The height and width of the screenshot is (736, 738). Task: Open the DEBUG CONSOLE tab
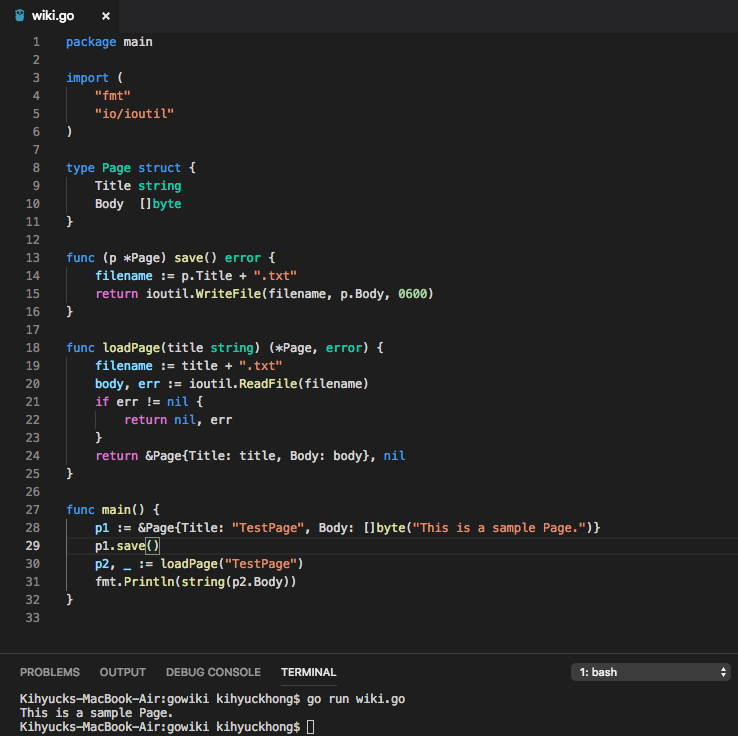(213, 672)
